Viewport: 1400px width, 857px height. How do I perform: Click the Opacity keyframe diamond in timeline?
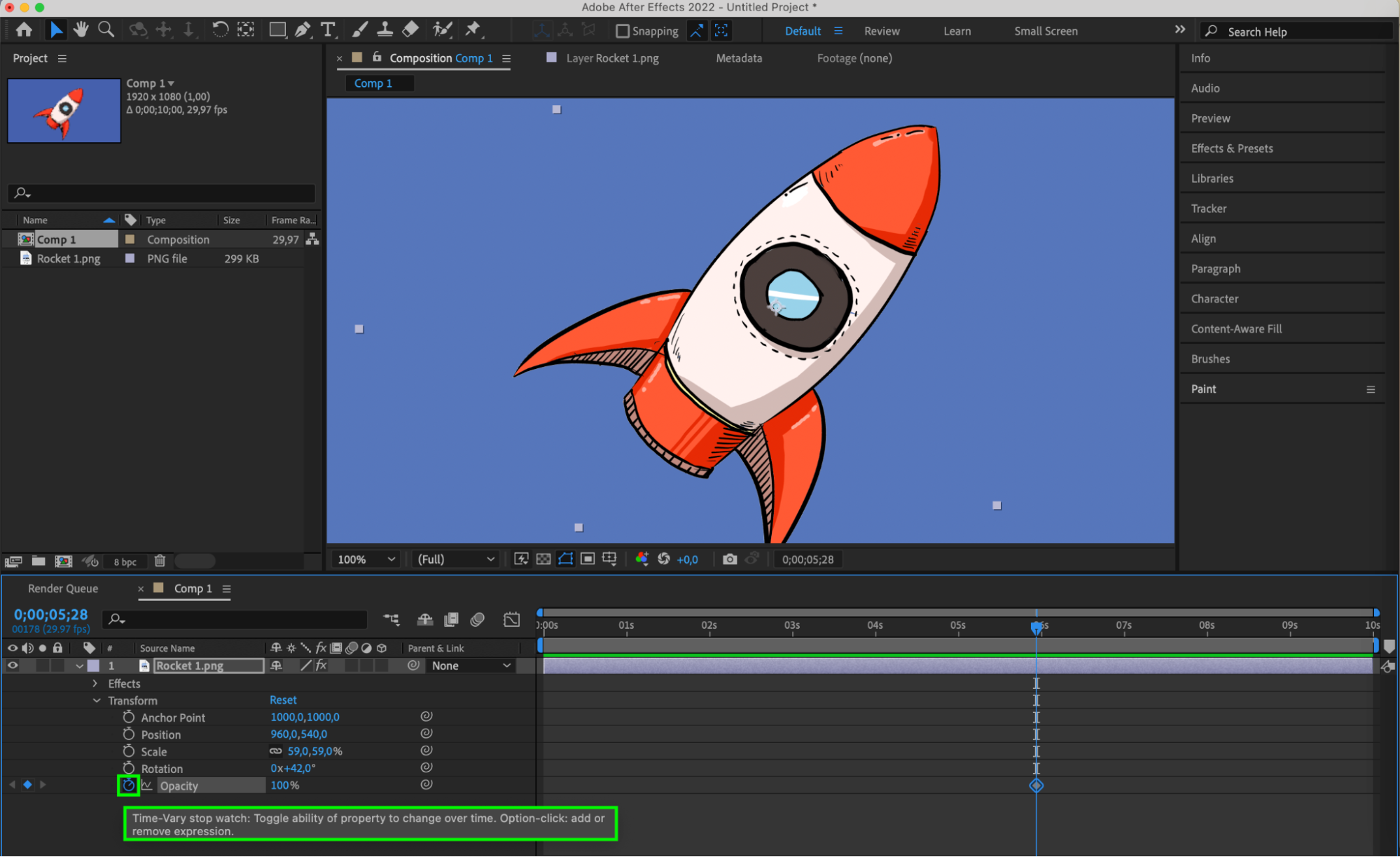click(1036, 786)
